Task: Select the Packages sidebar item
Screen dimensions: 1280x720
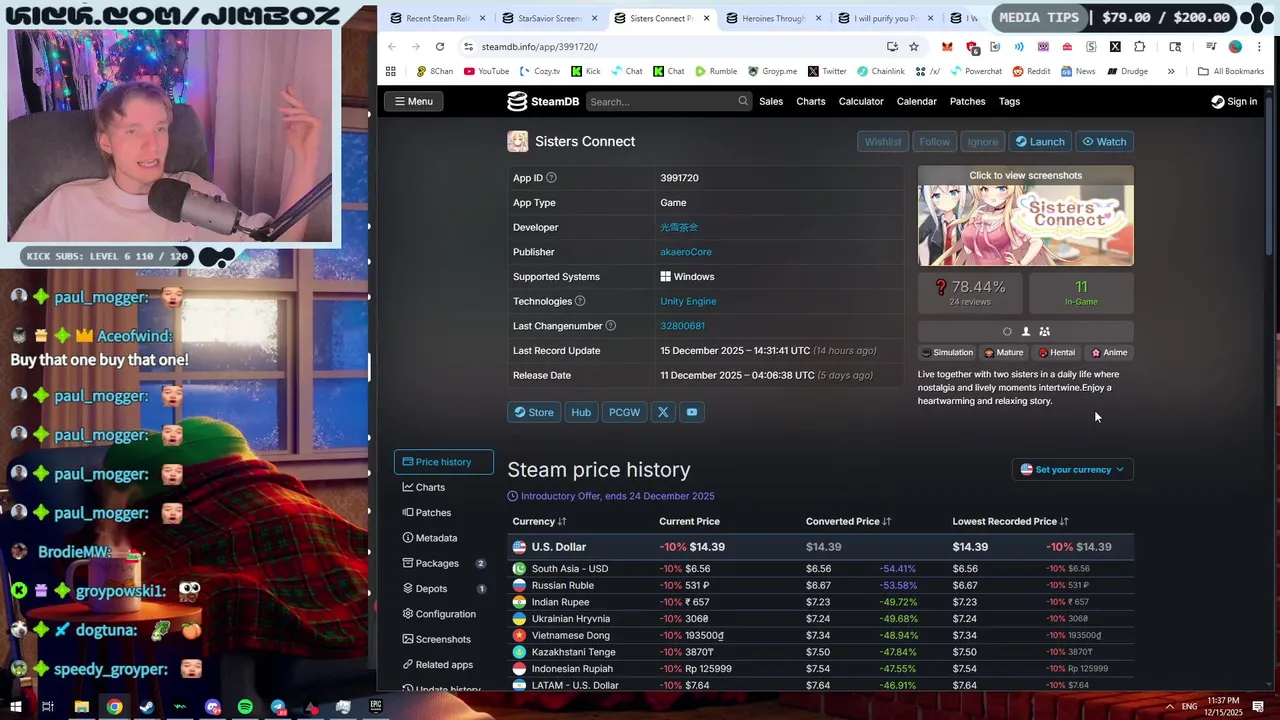Action: [x=444, y=563]
